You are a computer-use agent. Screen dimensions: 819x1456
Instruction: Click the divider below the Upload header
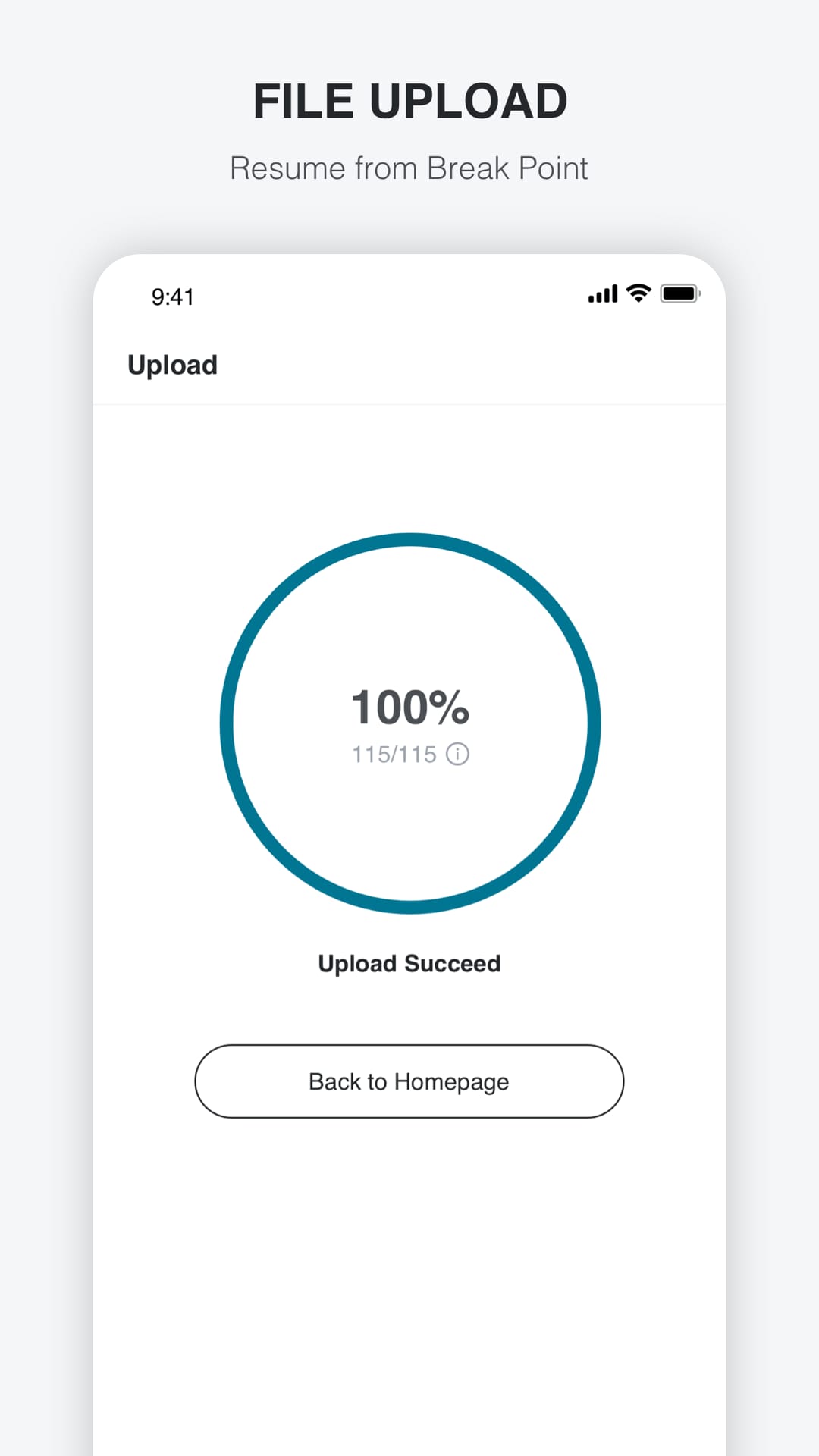pos(409,403)
